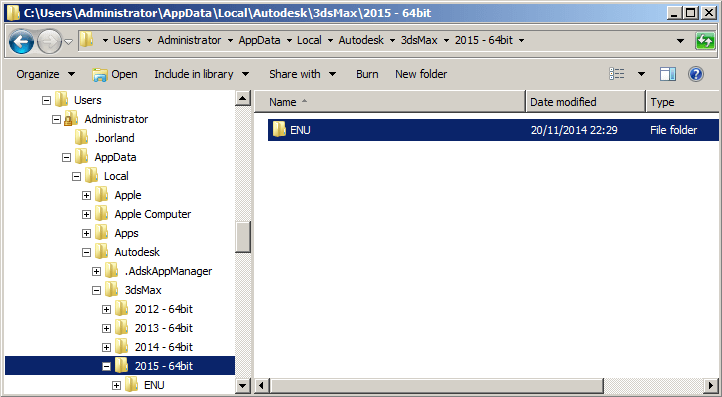
Task: Click the Administrator user folder icon
Action: pyautogui.click(x=71, y=119)
